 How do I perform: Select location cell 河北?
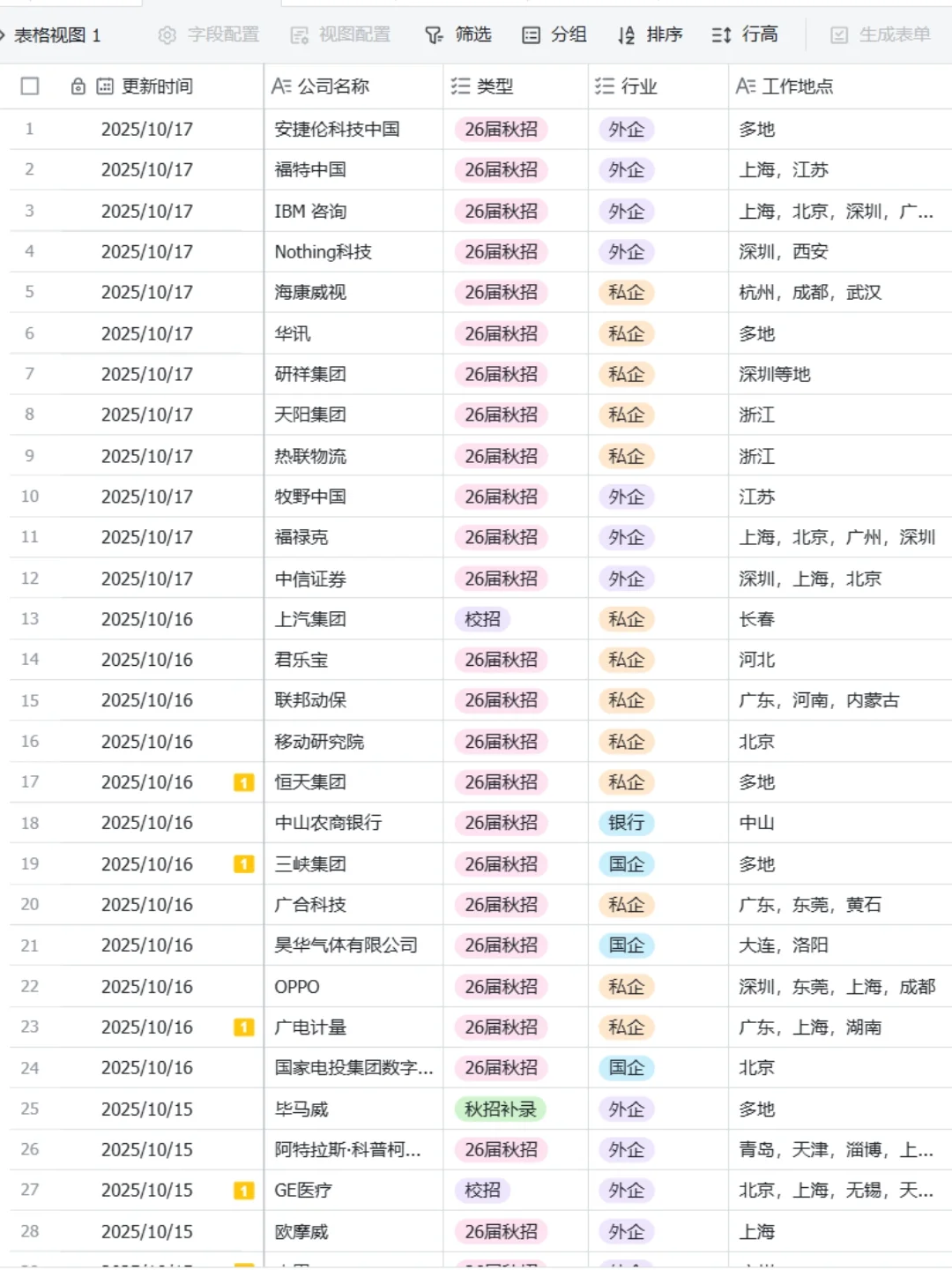(x=840, y=660)
